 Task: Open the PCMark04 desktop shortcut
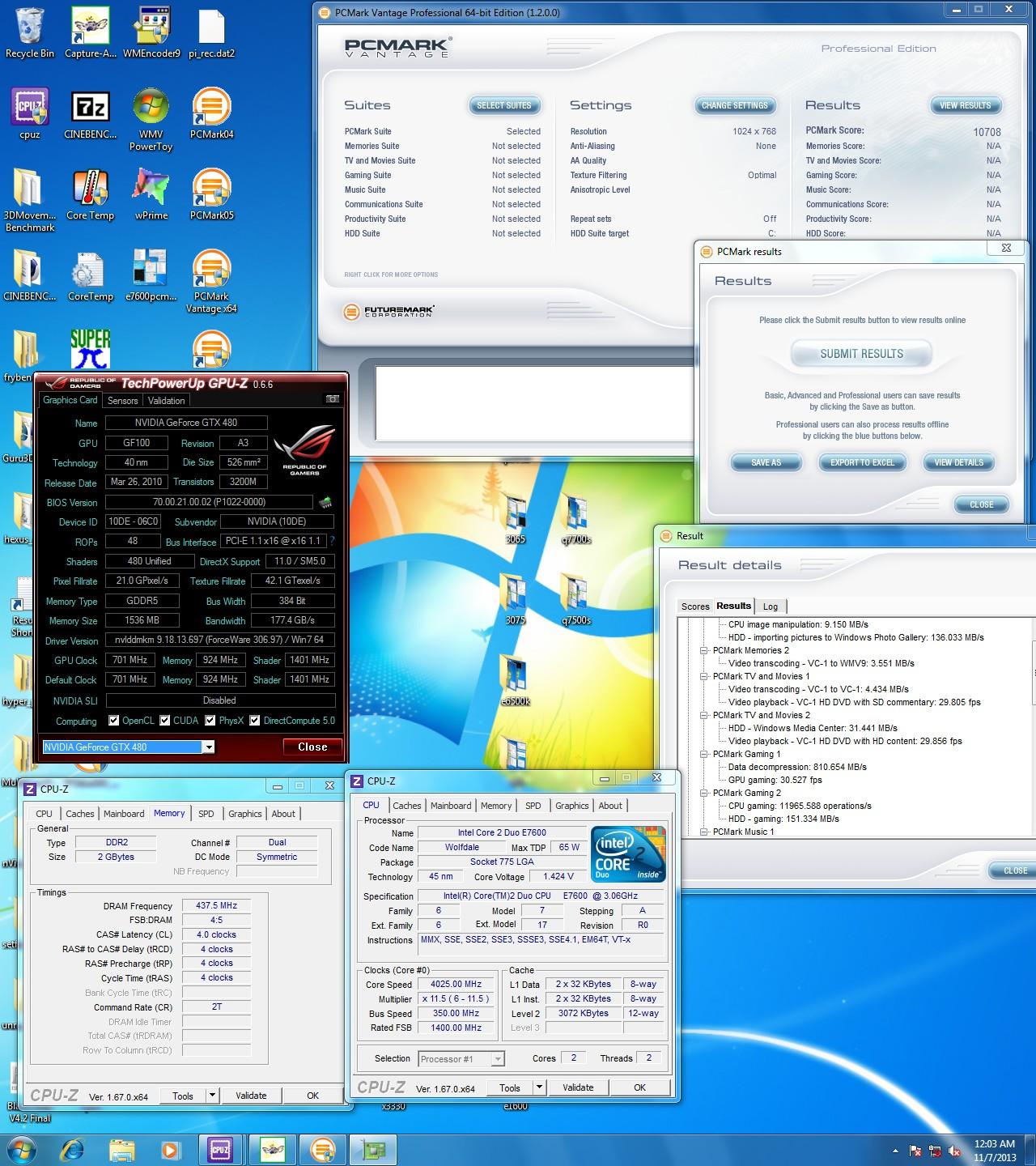211,113
